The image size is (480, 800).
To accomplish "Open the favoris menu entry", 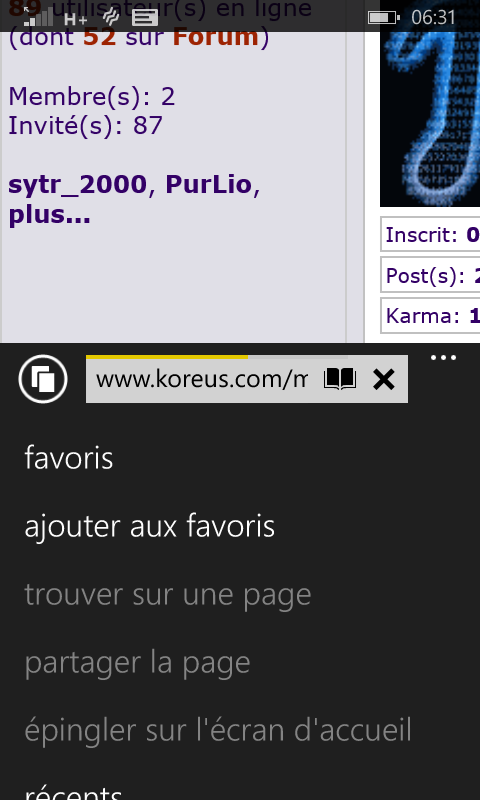I will tap(69, 458).
